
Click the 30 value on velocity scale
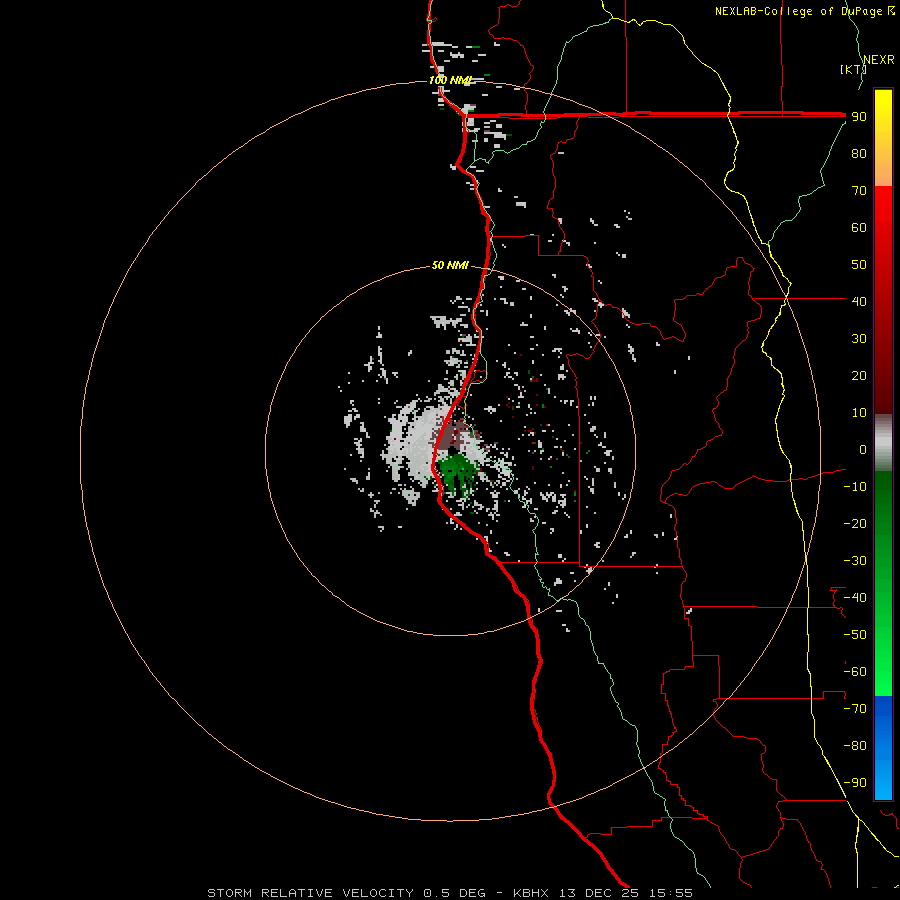click(859, 339)
